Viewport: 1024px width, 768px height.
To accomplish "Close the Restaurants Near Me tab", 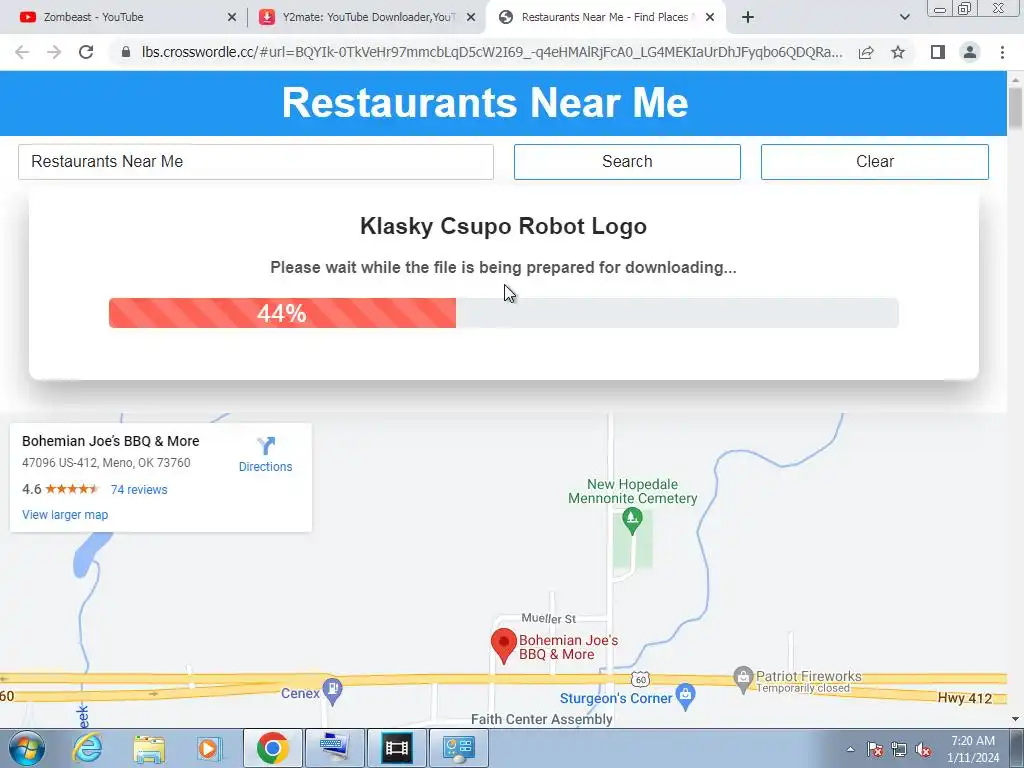I will tap(710, 18).
